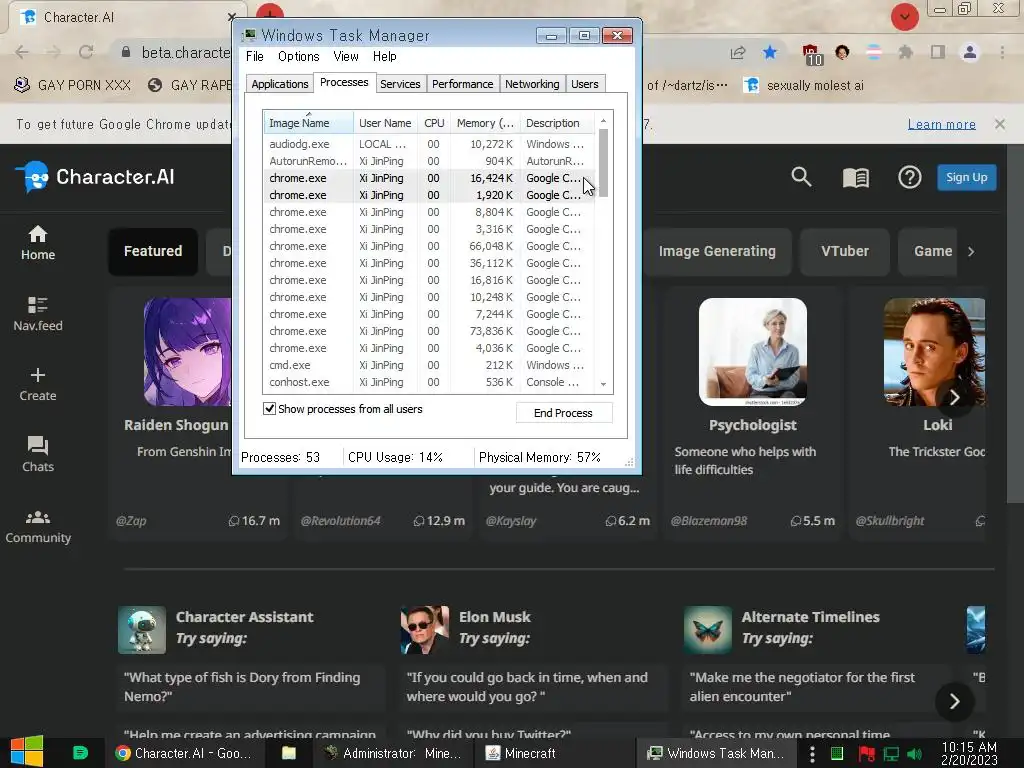Open the Psychologist character thumbnail
The width and height of the screenshot is (1024, 768).
(752, 352)
